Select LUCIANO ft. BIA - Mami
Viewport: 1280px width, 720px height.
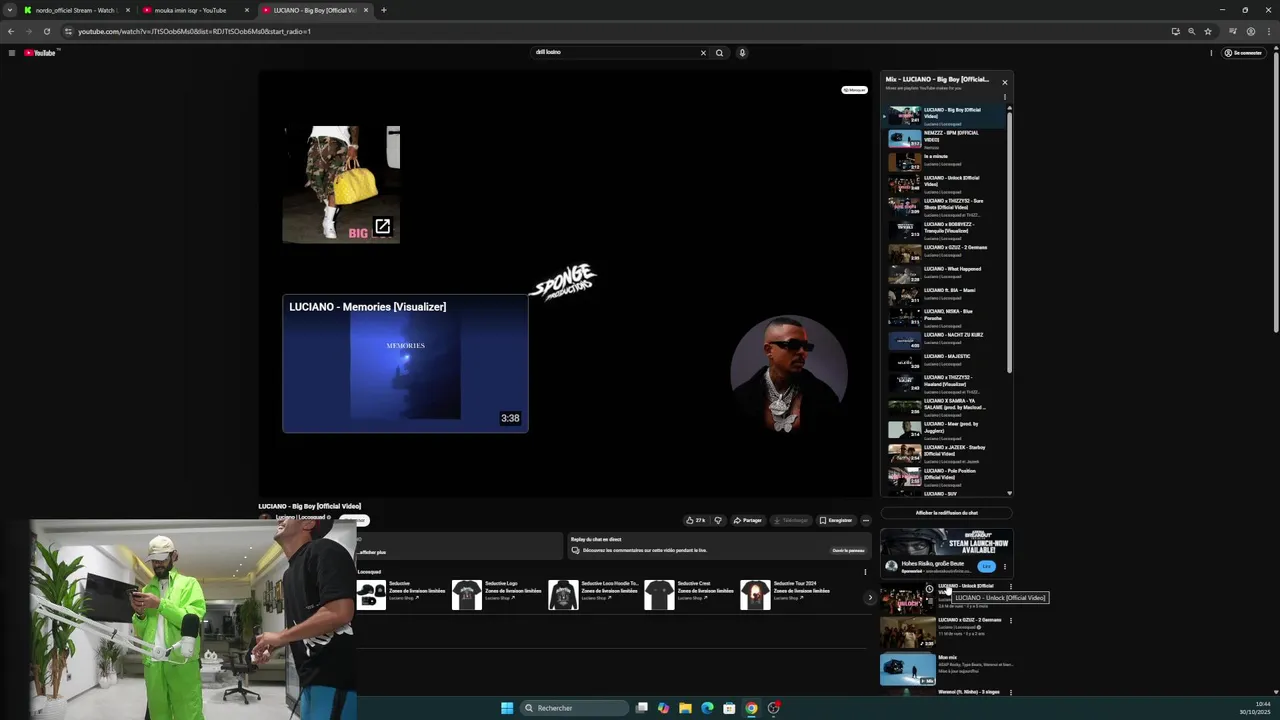click(945, 296)
